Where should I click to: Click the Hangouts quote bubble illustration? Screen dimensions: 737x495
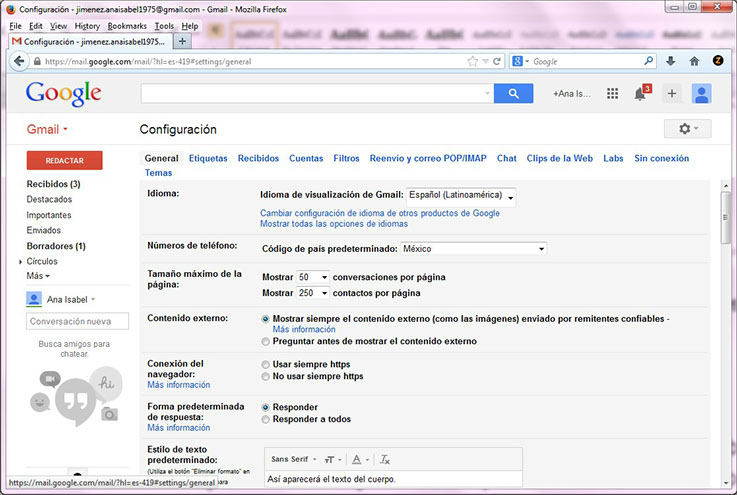tap(75, 402)
